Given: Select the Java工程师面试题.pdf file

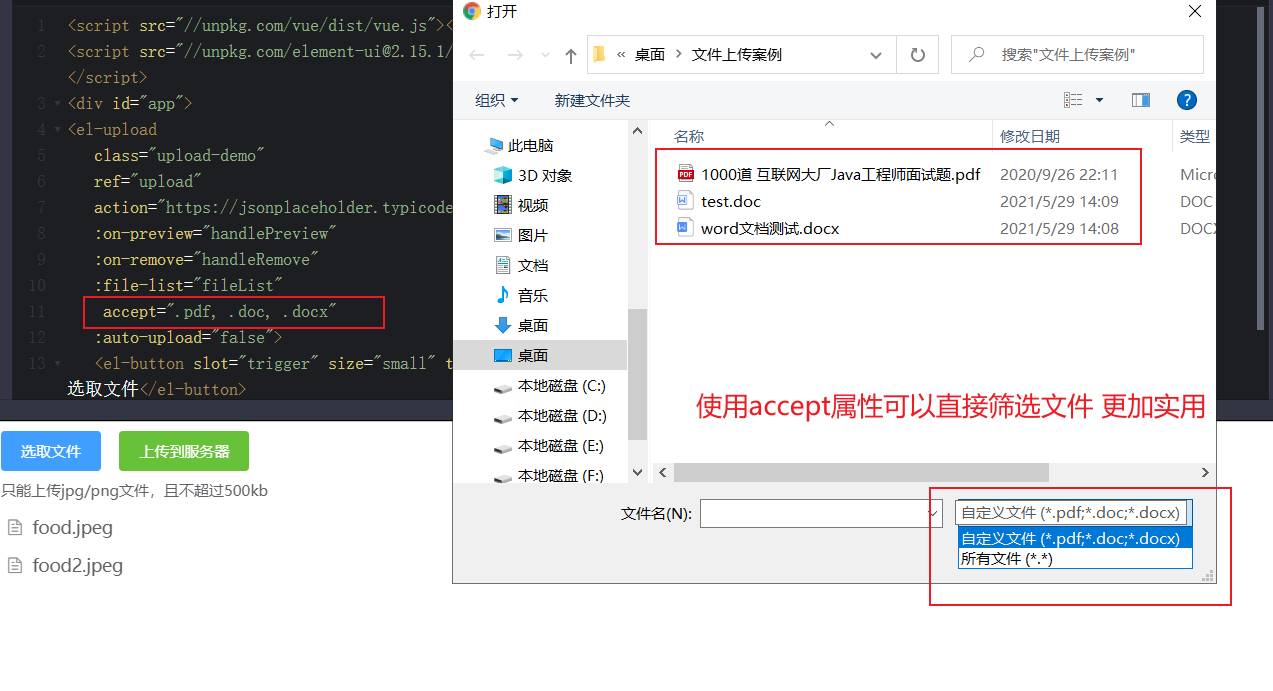Looking at the screenshot, I should tap(840, 174).
